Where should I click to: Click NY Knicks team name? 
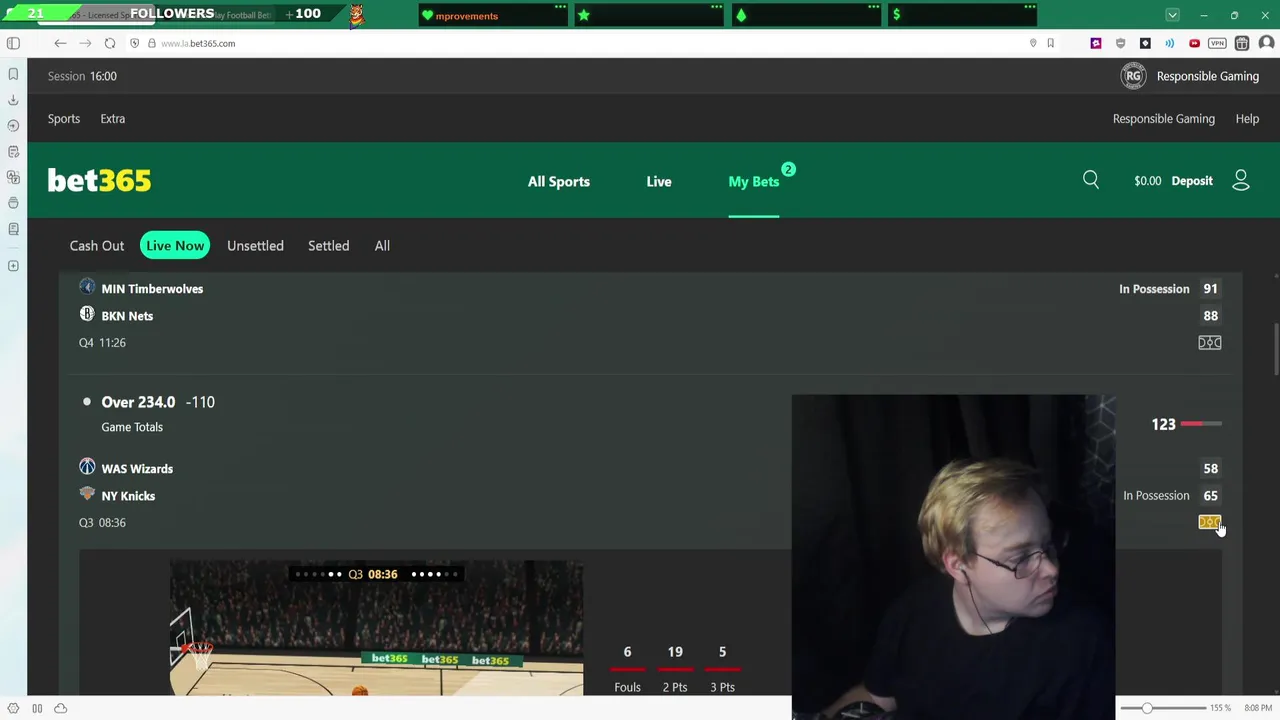(x=128, y=496)
